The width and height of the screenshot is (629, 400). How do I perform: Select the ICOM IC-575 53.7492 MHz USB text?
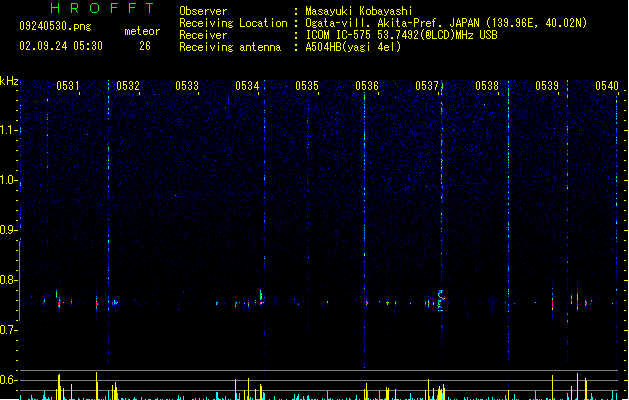(x=401, y=35)
